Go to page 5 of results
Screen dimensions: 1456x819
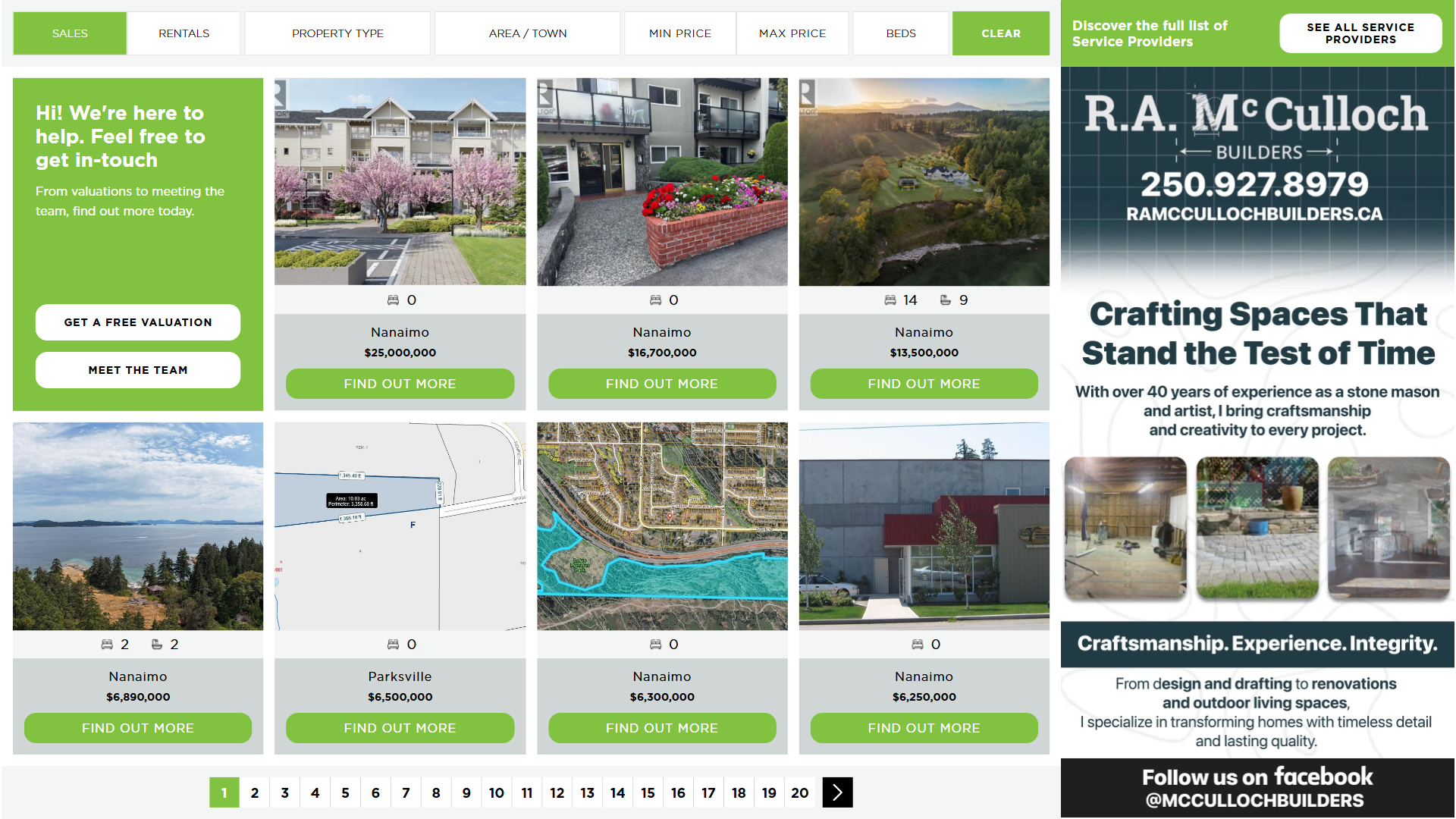click(x=345, y=792)
